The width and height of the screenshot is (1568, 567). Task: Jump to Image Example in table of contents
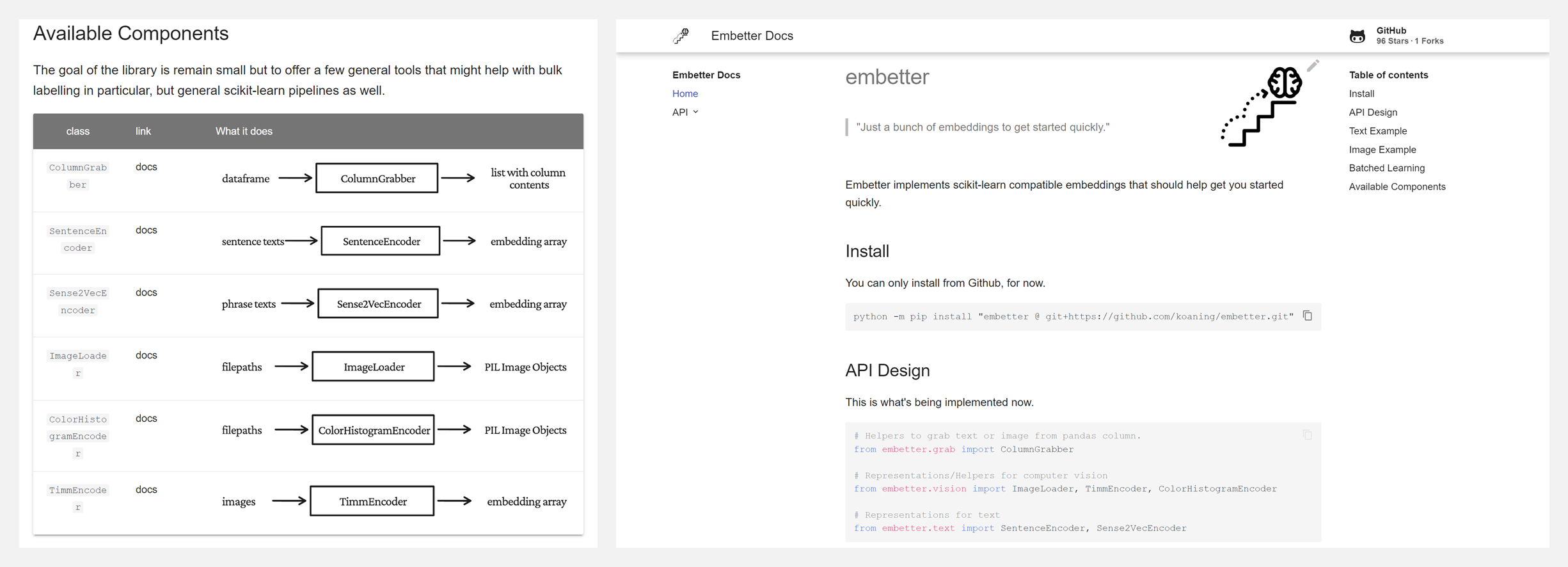1382,149
